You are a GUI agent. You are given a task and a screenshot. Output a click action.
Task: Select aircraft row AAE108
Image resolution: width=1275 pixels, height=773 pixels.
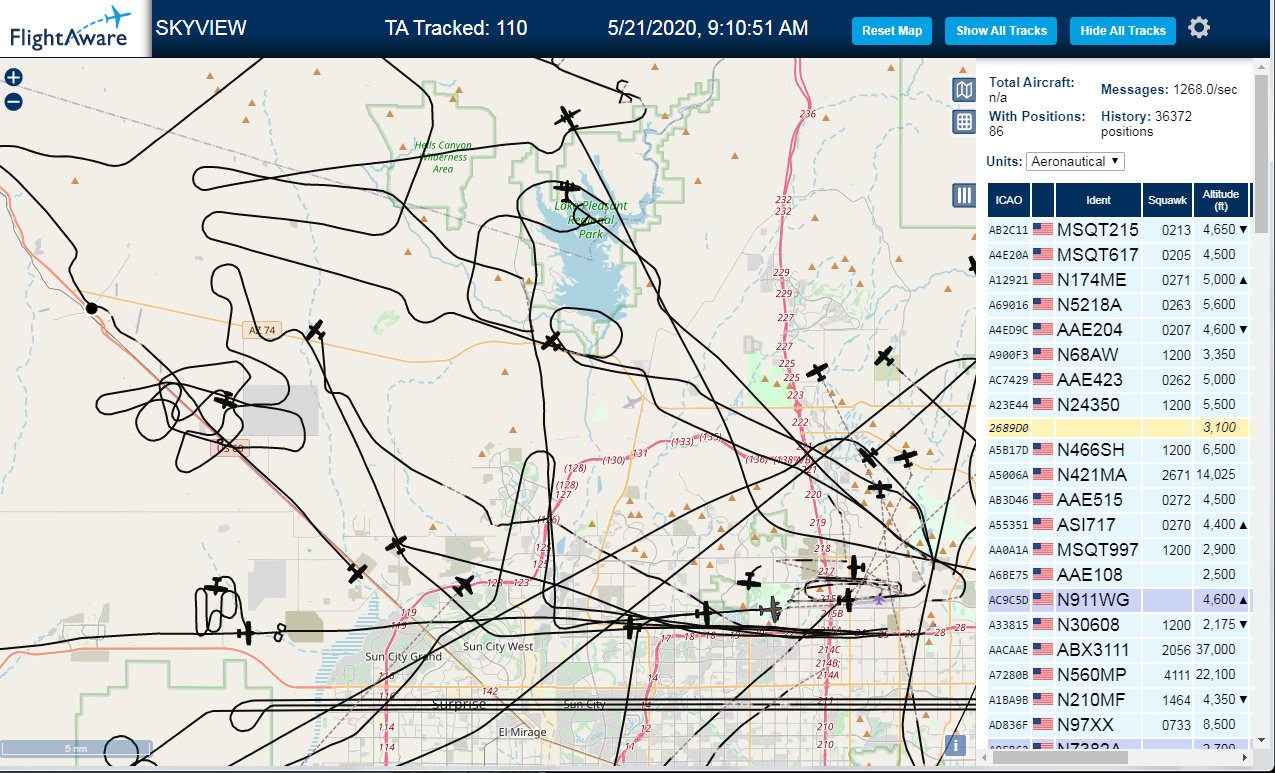pyautogui.click(x=1118, y=575)
